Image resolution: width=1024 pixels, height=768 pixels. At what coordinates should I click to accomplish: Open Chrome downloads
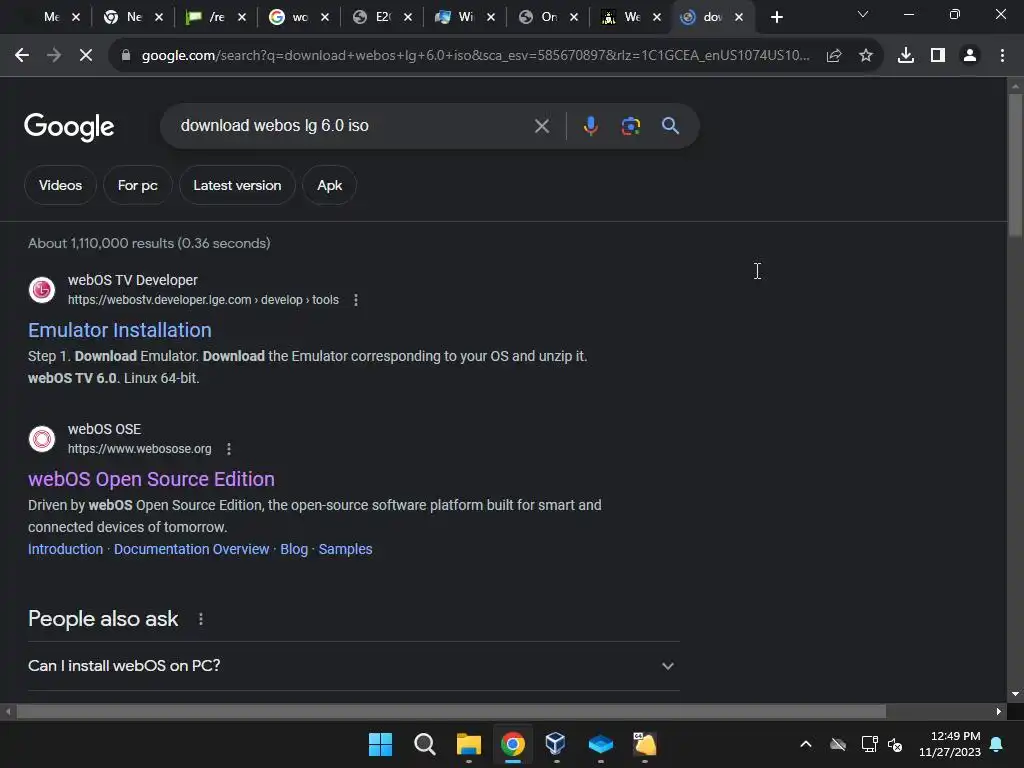click(905, 56)
